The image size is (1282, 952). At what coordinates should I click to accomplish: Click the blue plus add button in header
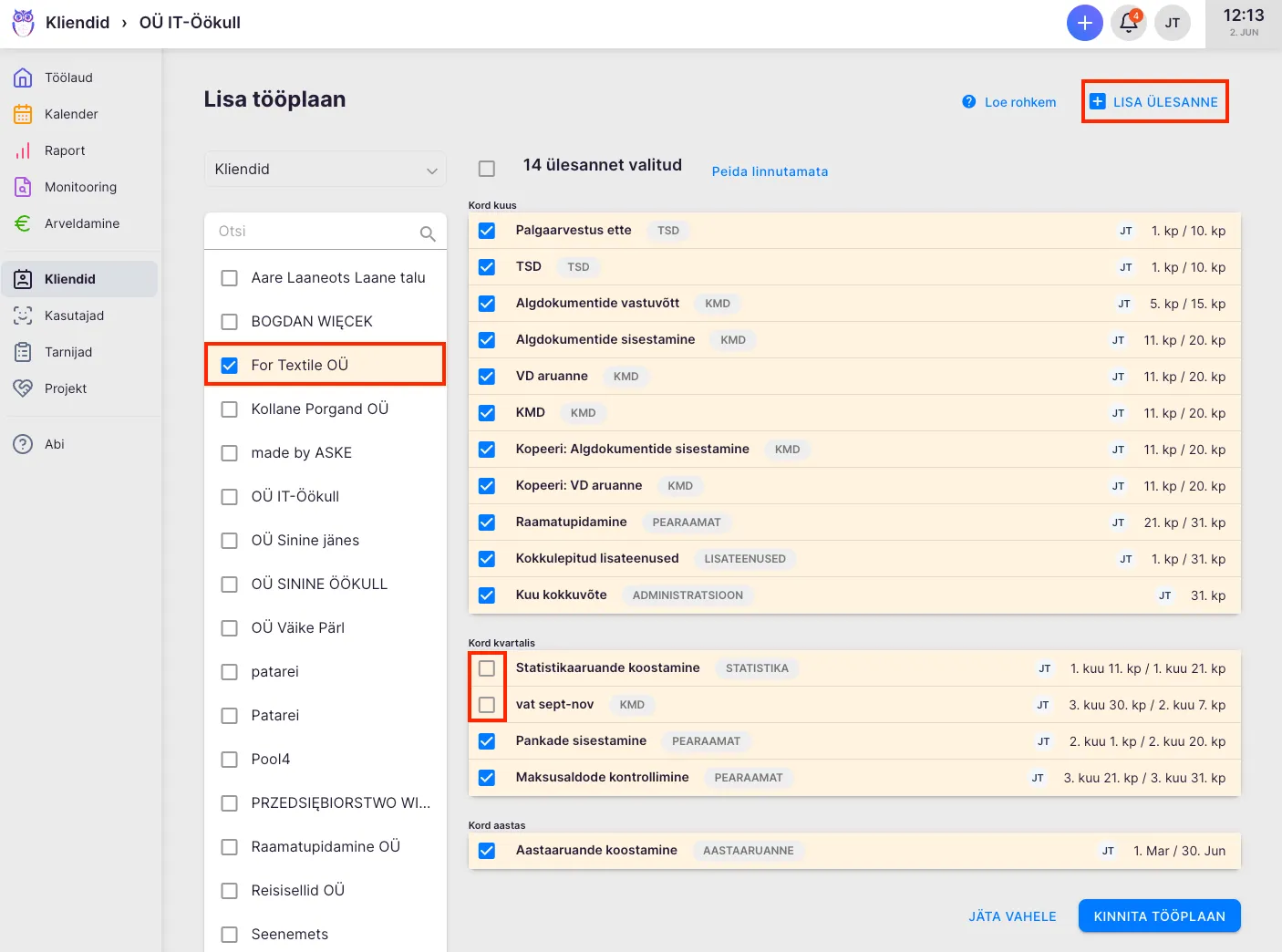(x=1084, y=23)
